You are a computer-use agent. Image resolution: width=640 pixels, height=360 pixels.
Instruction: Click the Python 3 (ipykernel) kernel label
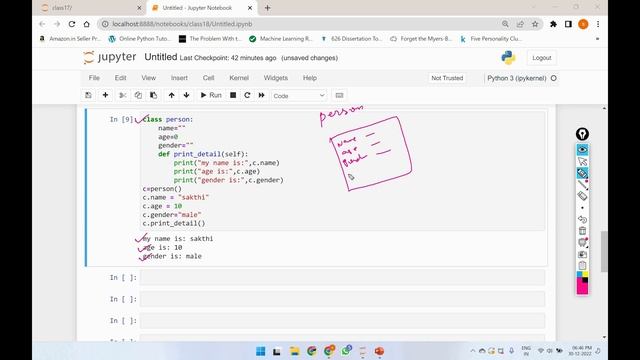coord(516,78)
